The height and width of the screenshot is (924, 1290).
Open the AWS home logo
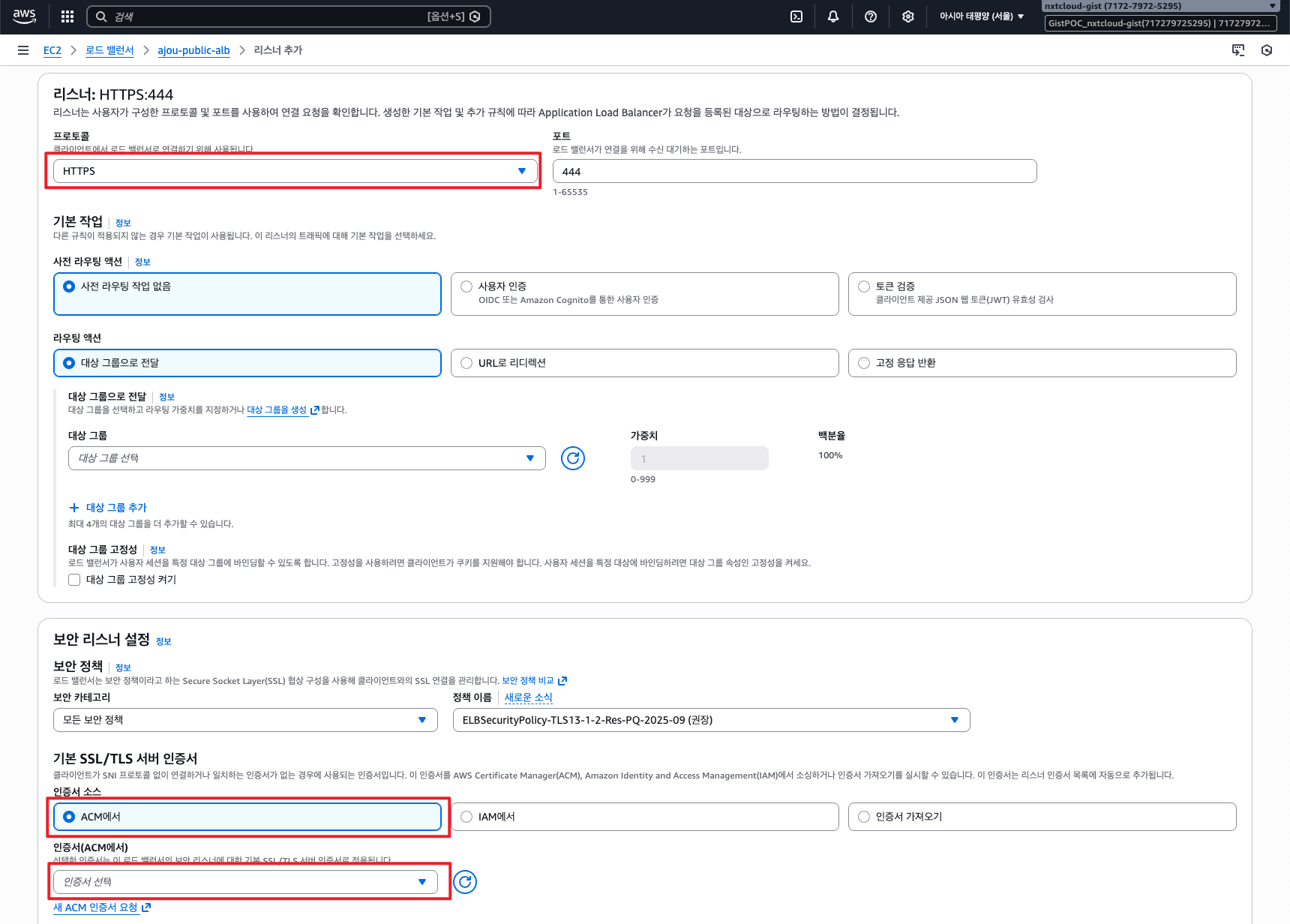[24, 16]
